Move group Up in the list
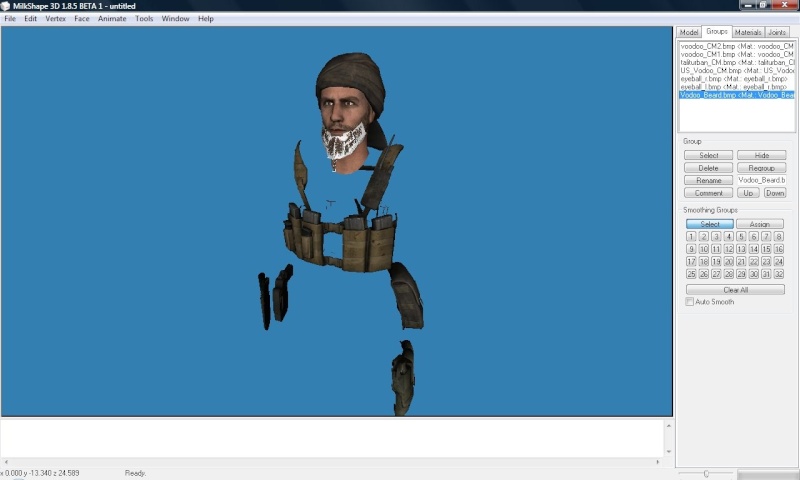800x480 pixels. [x=748, y=193]
